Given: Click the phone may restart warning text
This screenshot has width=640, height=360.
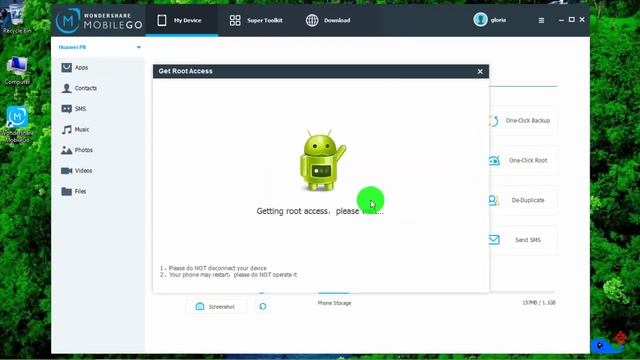Looking at the screenshot, I should tap(229, 275).
